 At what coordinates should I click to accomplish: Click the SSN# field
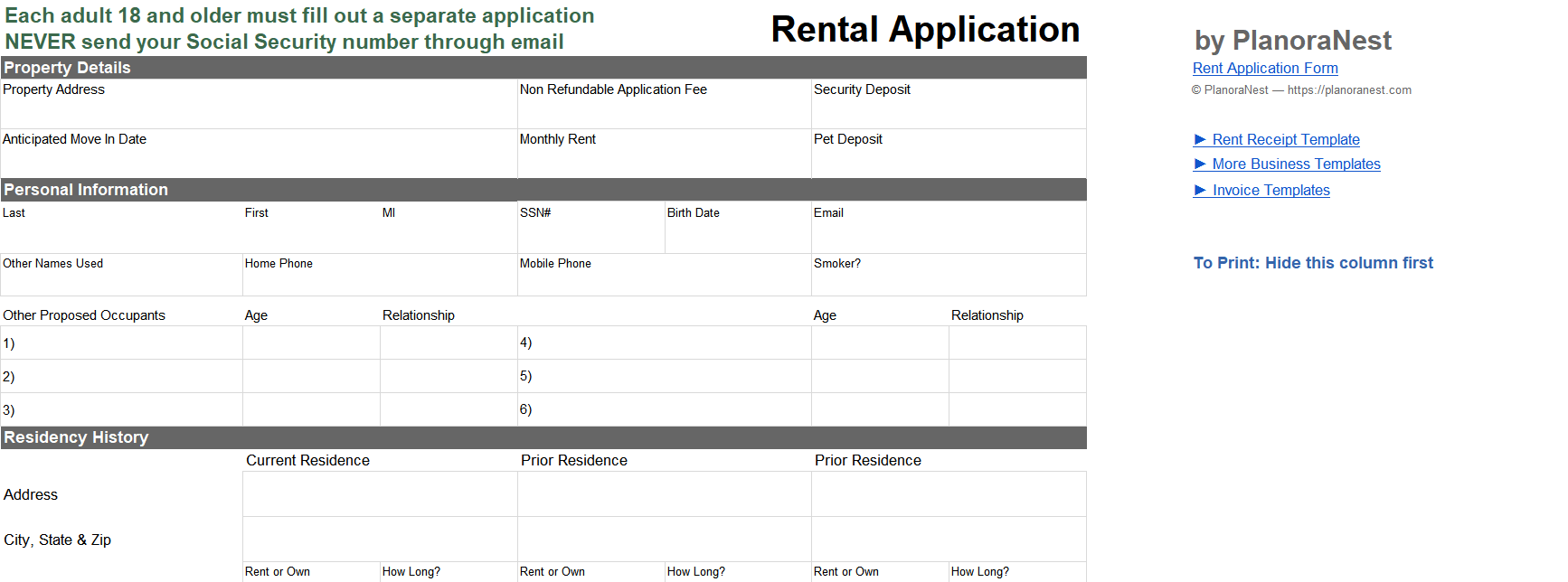click(x=591, y=227)
